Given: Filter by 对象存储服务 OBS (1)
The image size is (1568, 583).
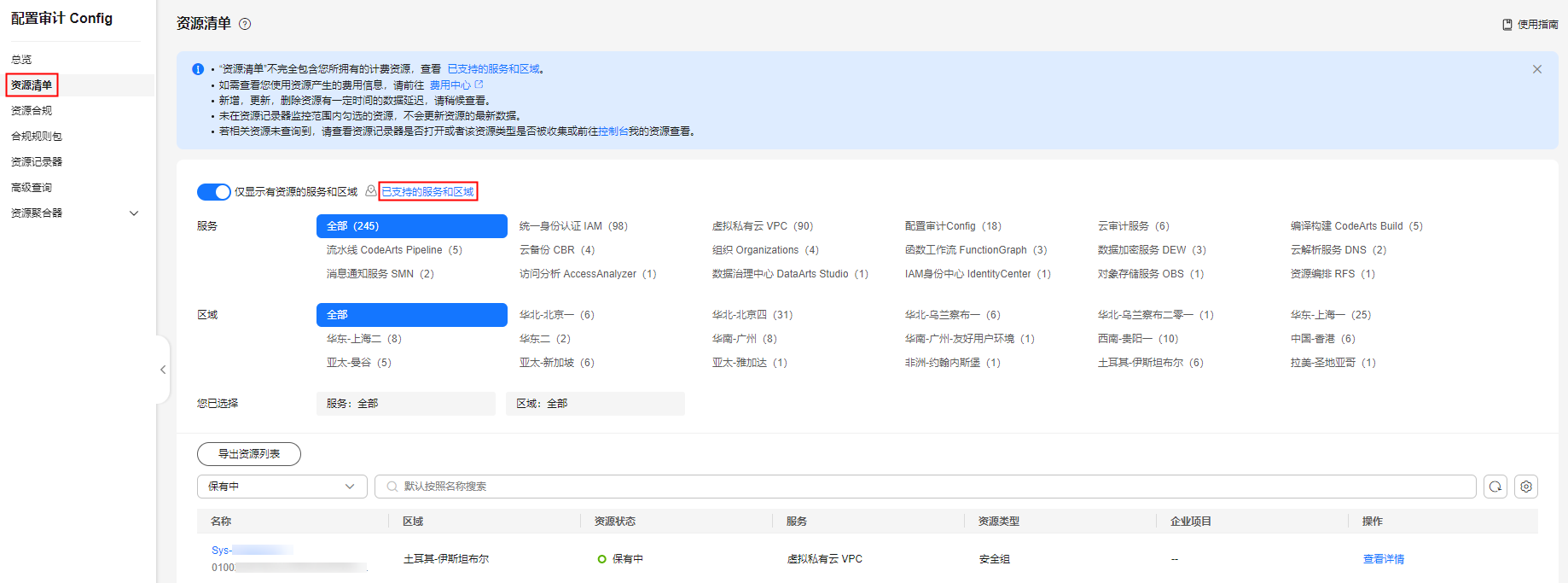Looking at the screenshot, I should pyautogui.click(x=1151, y=274).
